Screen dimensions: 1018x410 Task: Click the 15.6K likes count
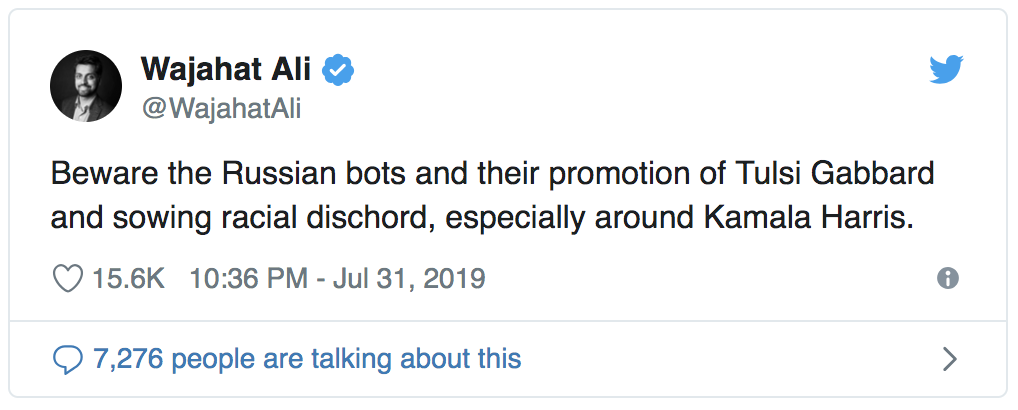(129, 278)
